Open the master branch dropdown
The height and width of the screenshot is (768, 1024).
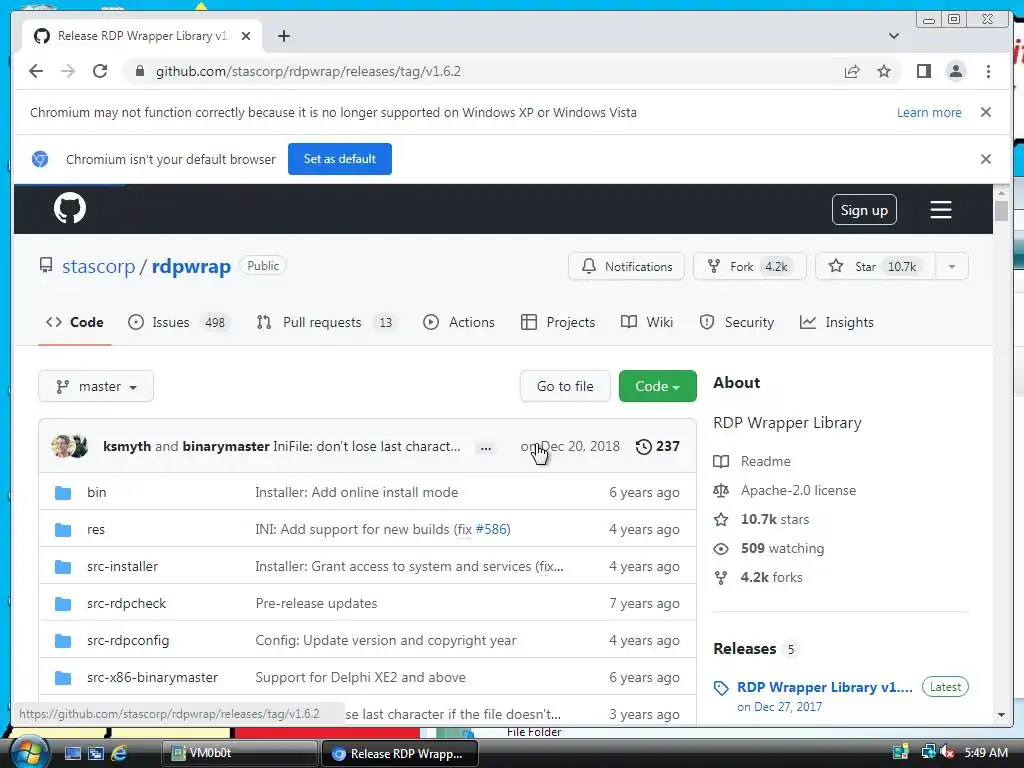tap(96, 387)
